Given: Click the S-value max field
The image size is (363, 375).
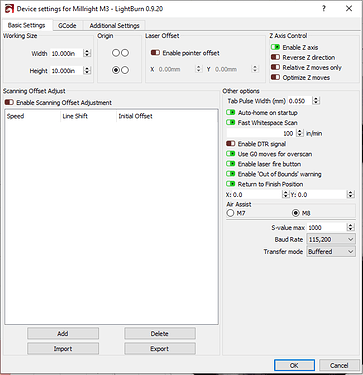Looking at the screenshot, I should click(x=327, y=227).
